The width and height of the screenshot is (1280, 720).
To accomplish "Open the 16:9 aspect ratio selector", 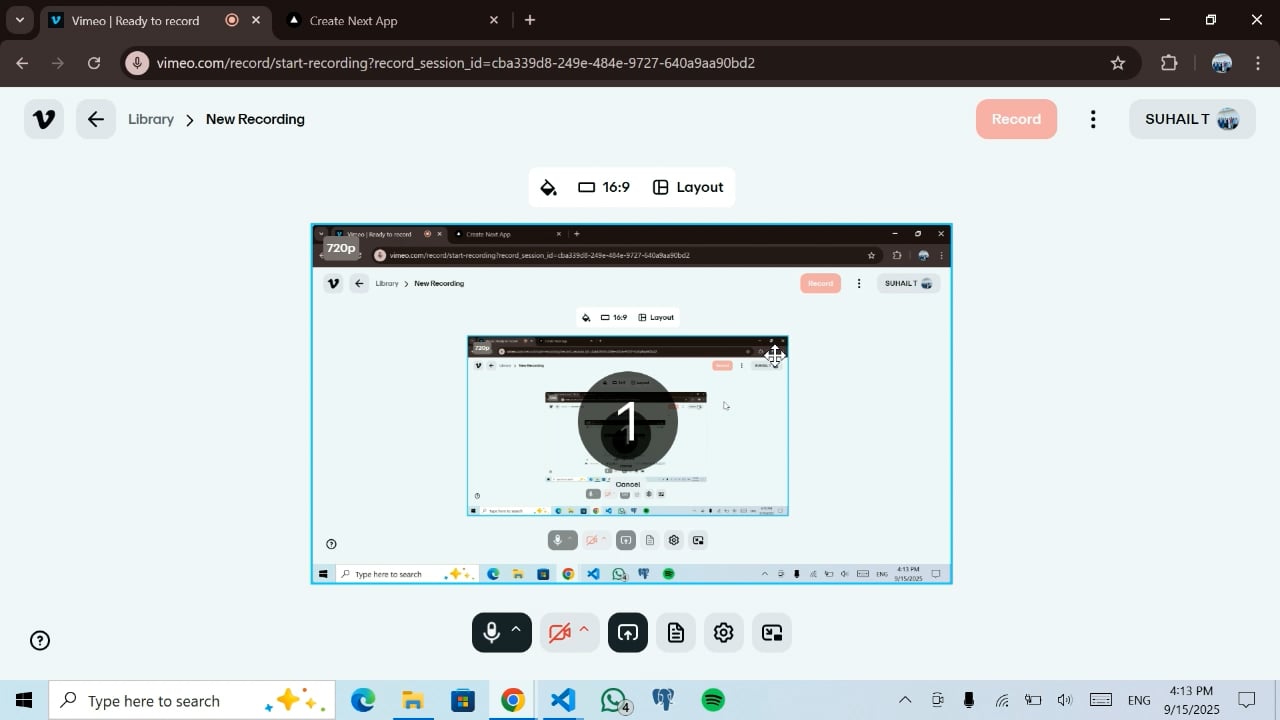I will pos(604,187).
